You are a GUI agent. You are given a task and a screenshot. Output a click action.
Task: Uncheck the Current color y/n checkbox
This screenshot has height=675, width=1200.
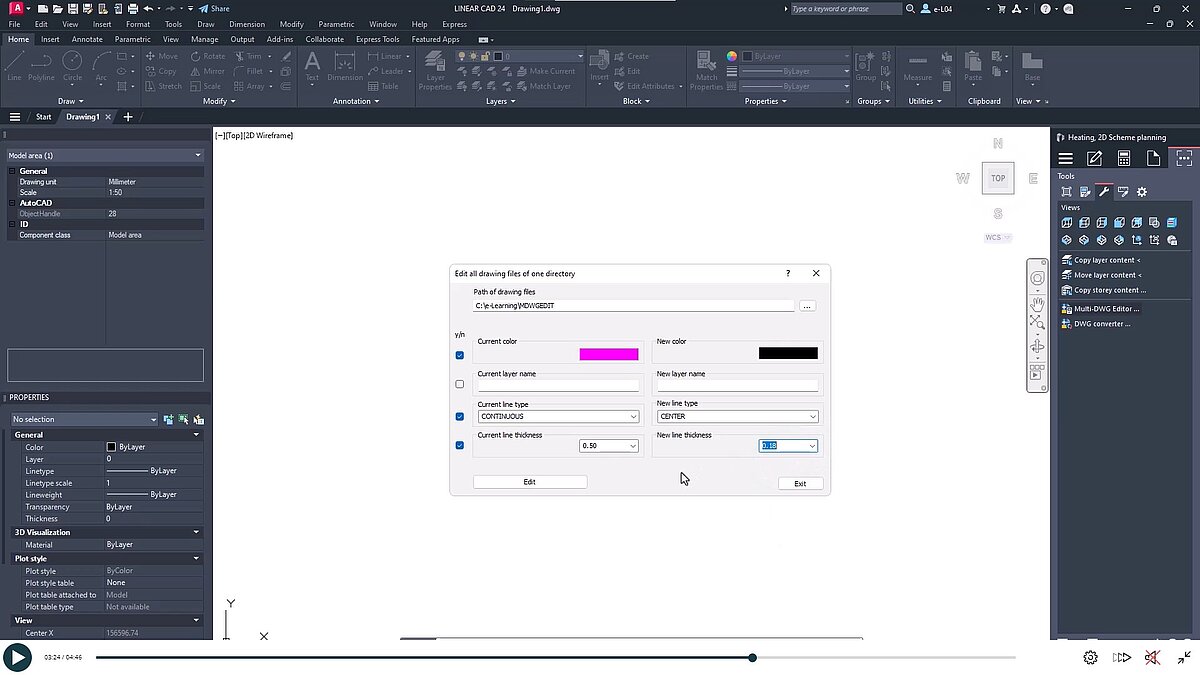tap(459, 355)
